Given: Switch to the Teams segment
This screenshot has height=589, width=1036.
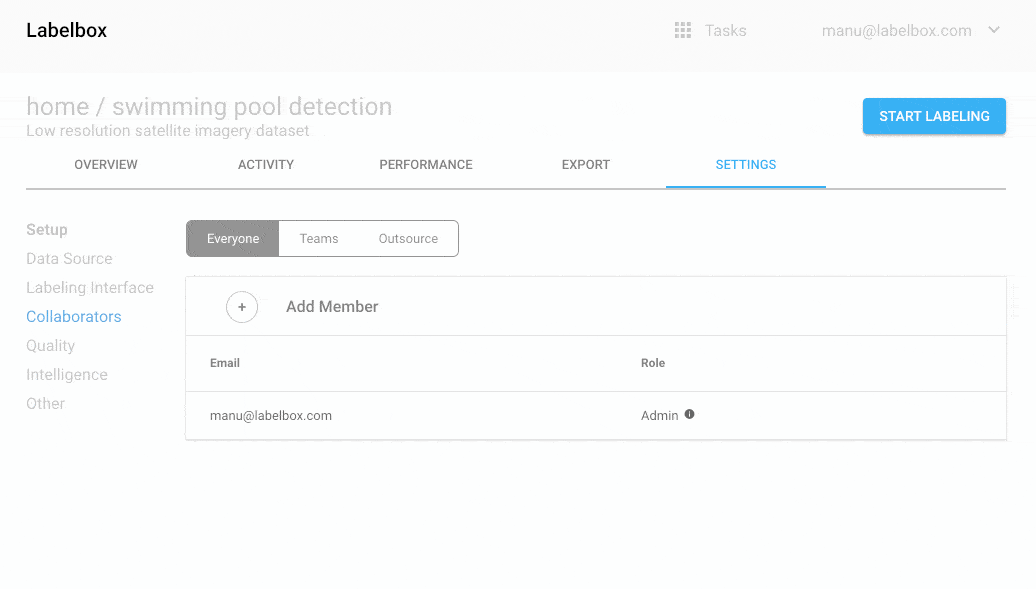Looking at the screenshot, I should click(x=319, y=239).
